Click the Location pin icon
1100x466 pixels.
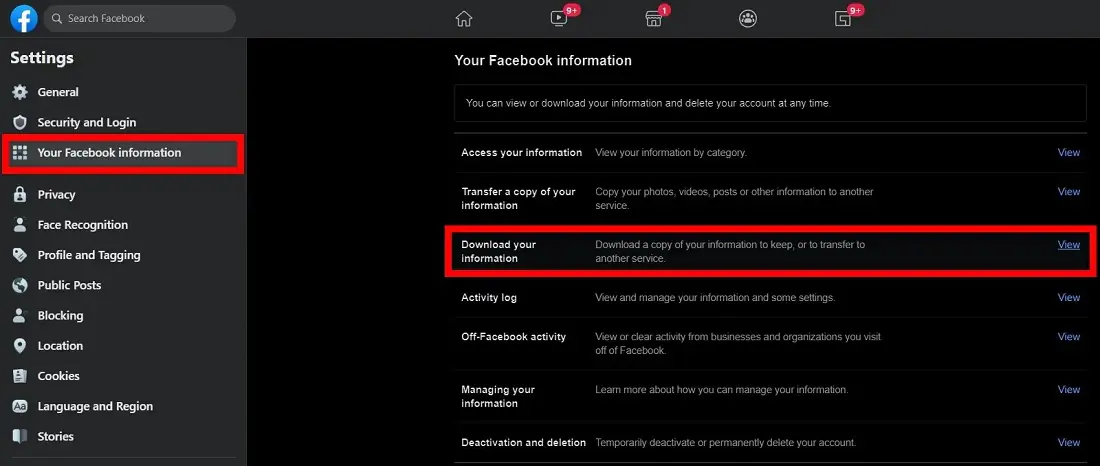click(19, 346)
